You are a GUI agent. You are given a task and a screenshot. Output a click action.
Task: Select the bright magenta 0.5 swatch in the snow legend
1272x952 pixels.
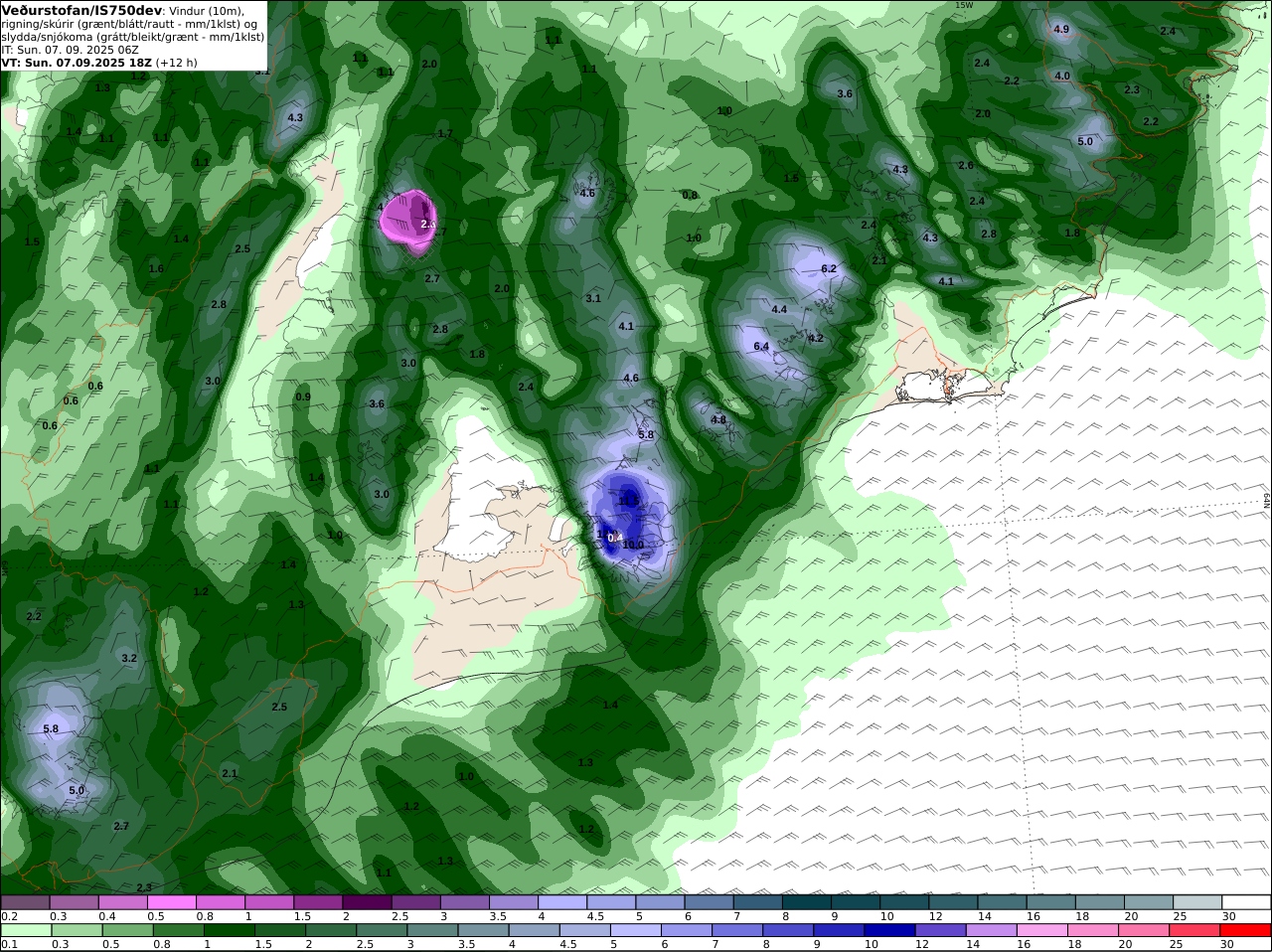pyautogui.click(x=171, y=902)
